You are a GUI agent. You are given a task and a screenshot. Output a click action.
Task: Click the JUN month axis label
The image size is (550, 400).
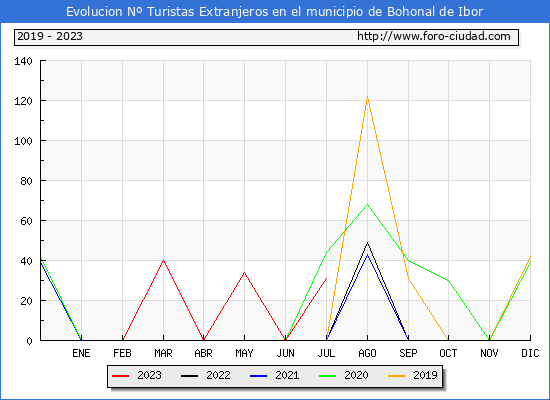click(x=286, y=353)
